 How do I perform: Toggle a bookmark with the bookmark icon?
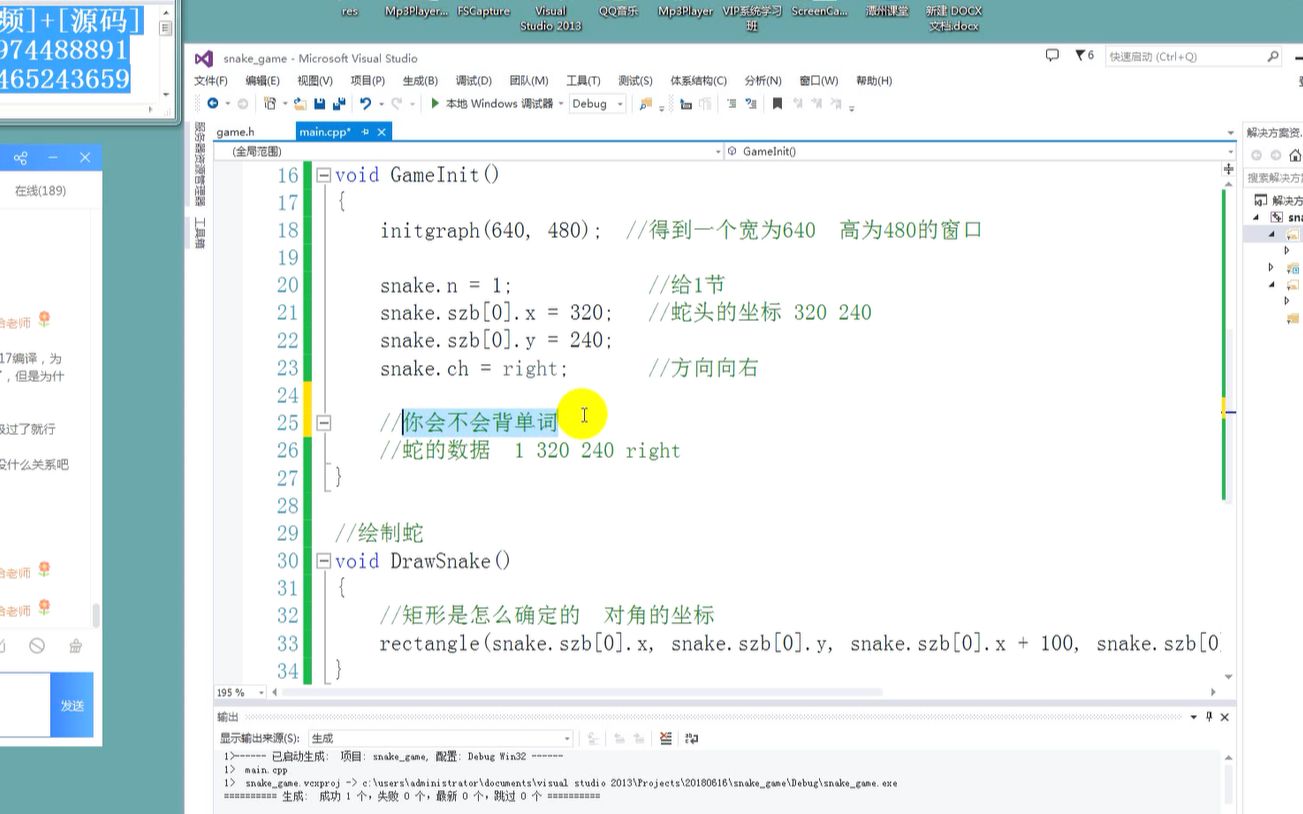point(777,103)
